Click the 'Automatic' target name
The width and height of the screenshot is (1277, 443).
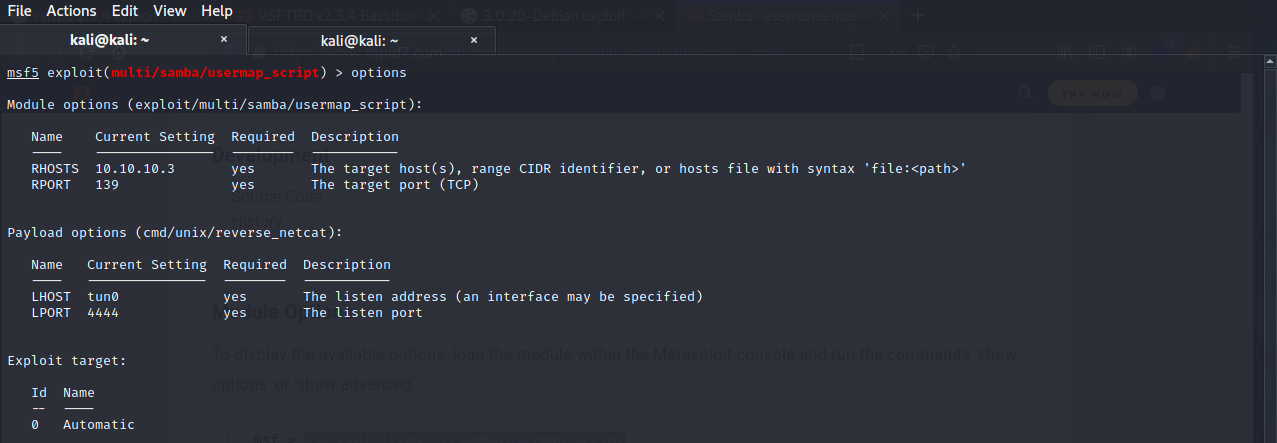tap(99, 425)
